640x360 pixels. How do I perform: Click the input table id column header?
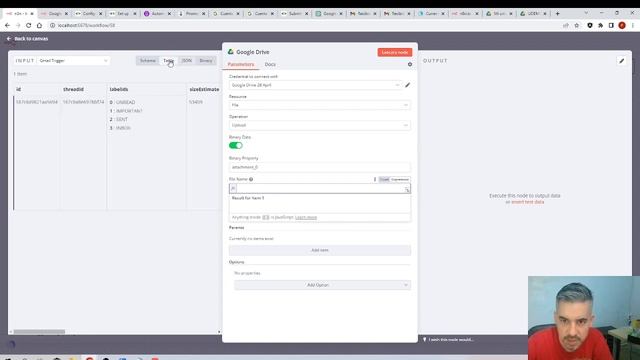coord(18,89)
